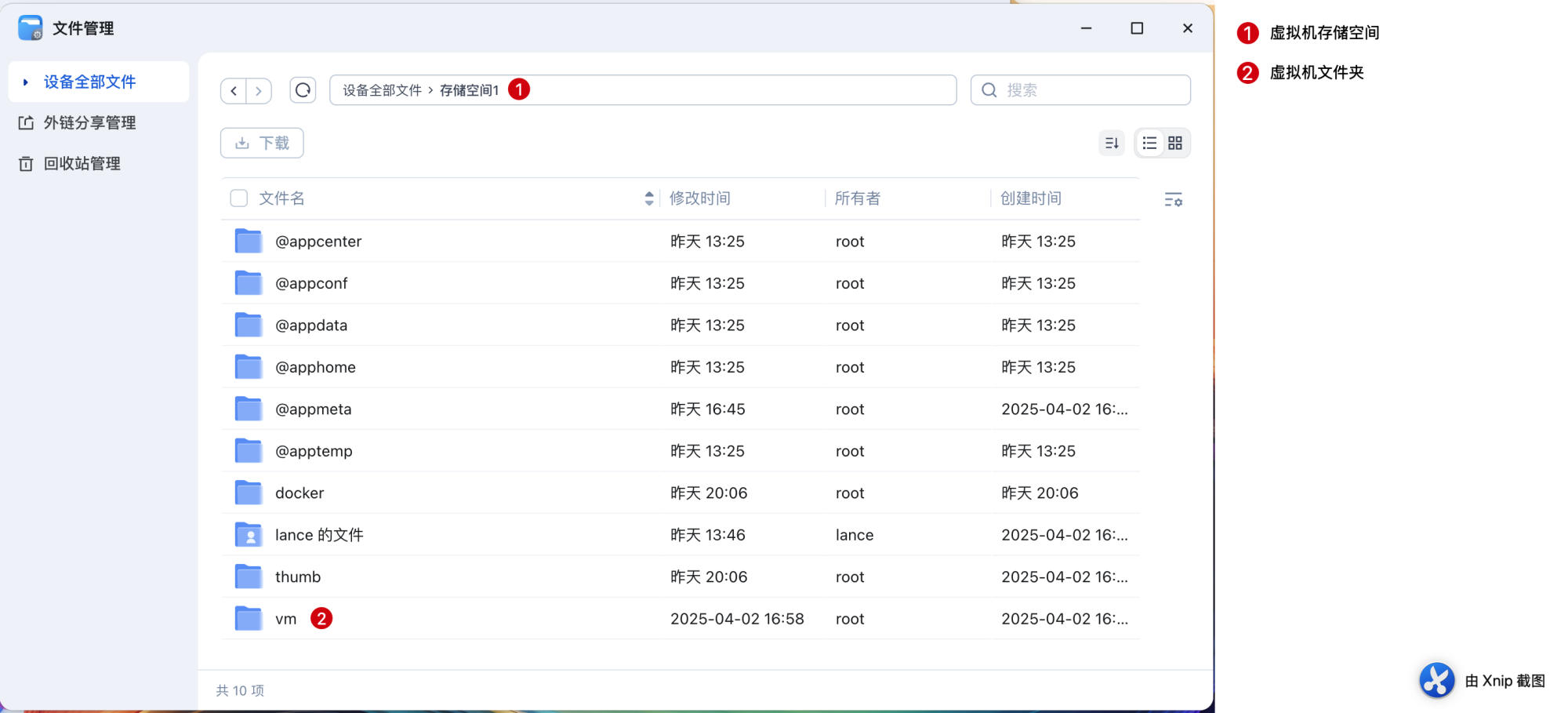Click the forward navigation arrow

[x=259, y=91]
